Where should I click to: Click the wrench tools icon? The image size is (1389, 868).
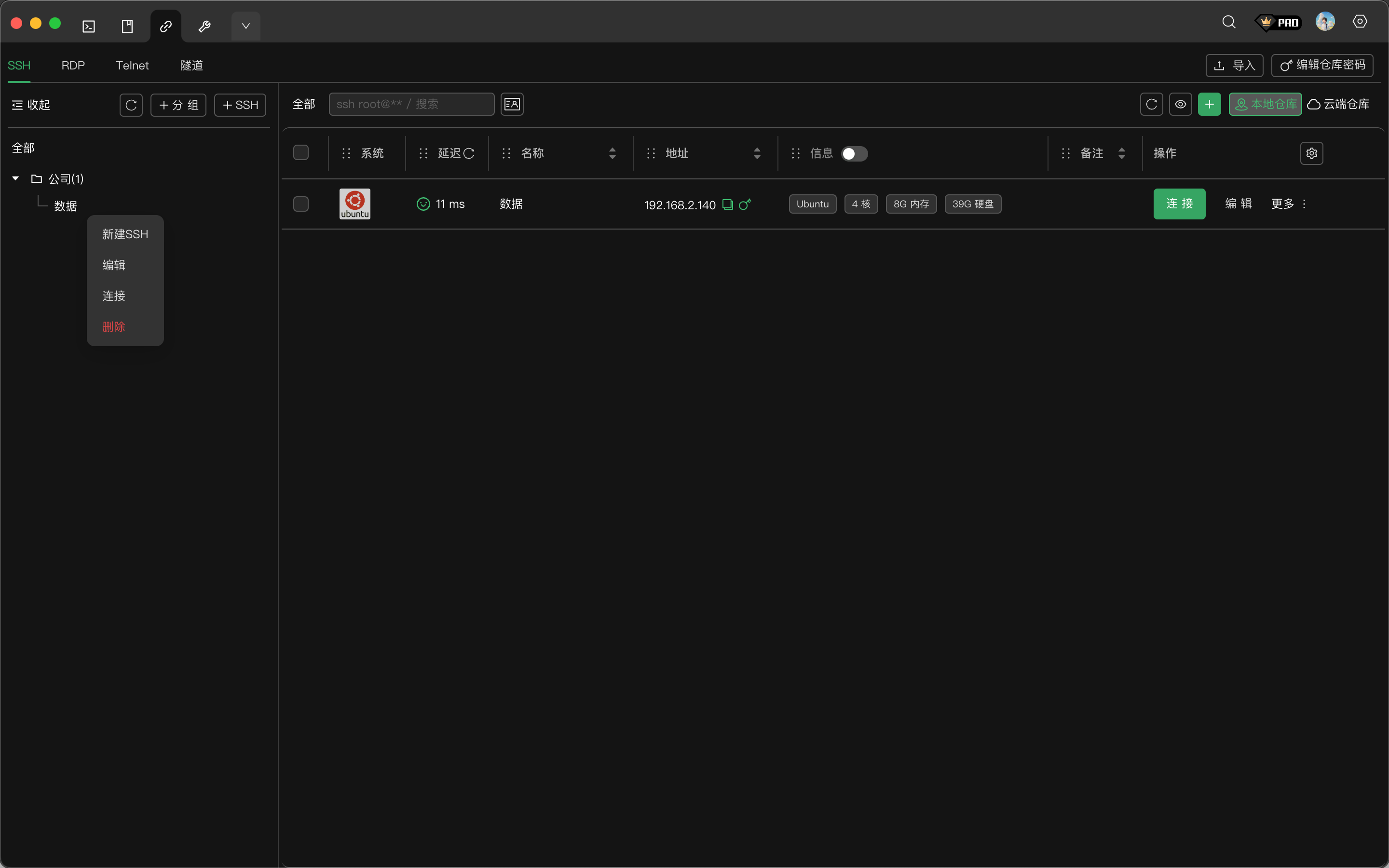(204, 27)
